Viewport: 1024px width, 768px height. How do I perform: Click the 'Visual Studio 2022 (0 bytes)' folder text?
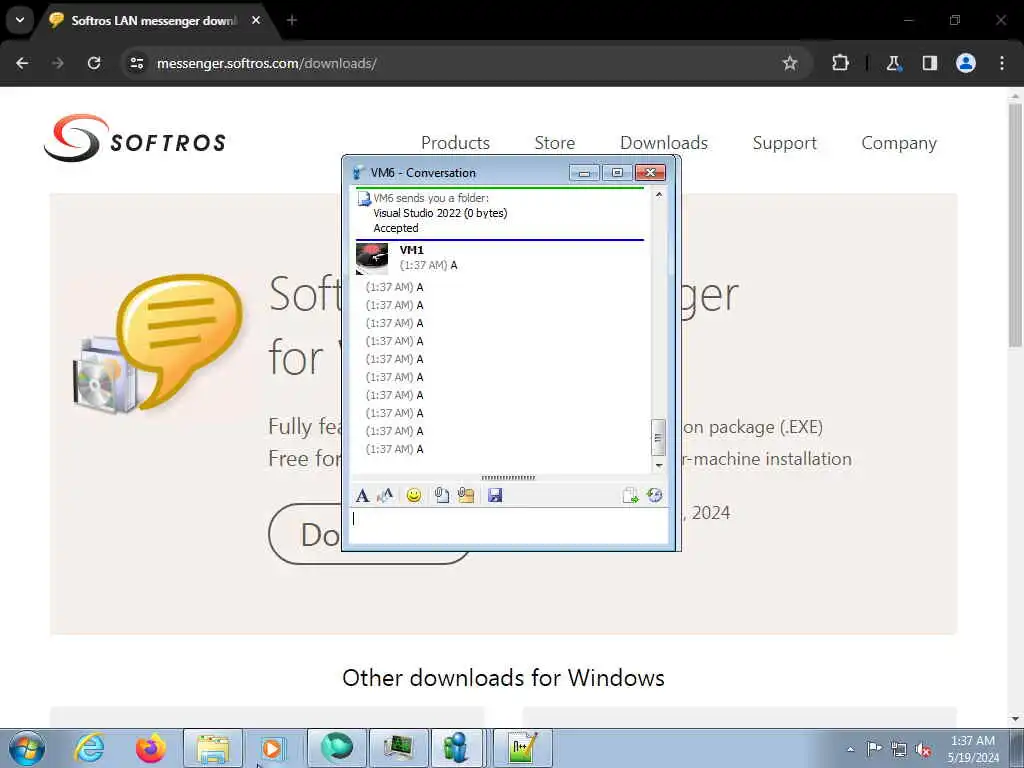[440, 213]
